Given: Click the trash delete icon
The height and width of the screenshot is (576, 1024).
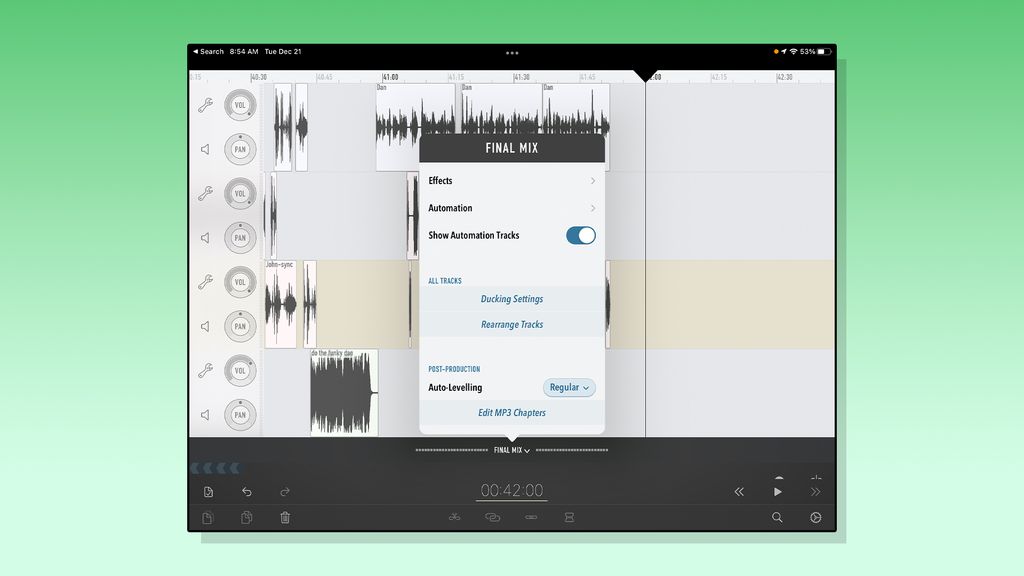Looking at the screenshot, I should click(286, 517).
